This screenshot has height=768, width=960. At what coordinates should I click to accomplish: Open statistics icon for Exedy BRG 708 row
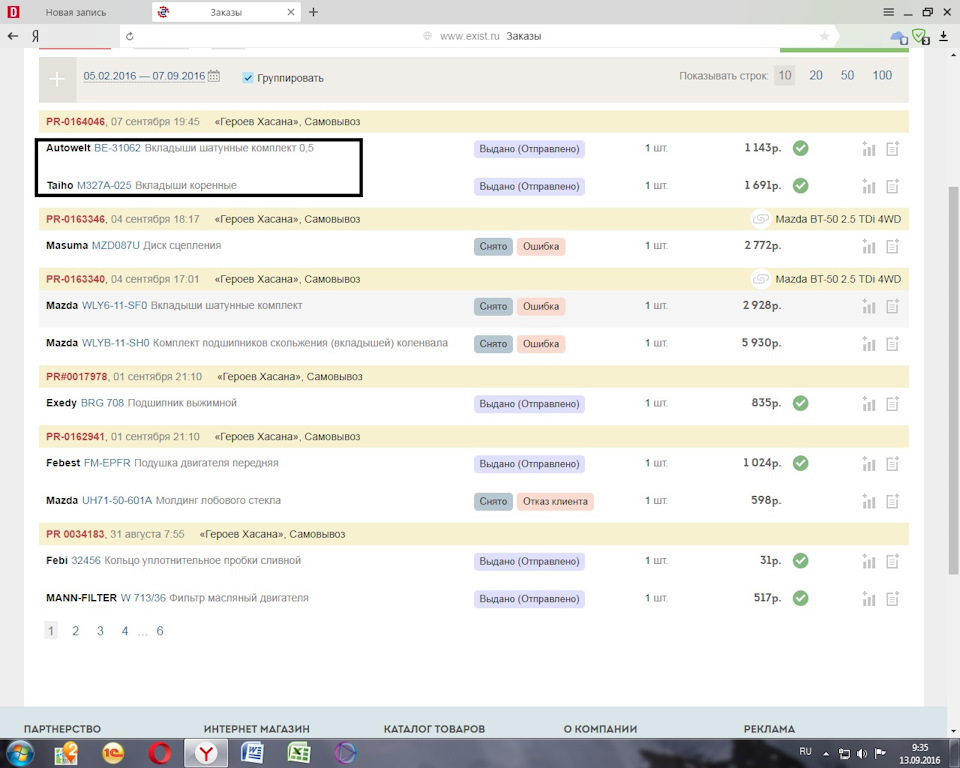click(x=869, y=403)
